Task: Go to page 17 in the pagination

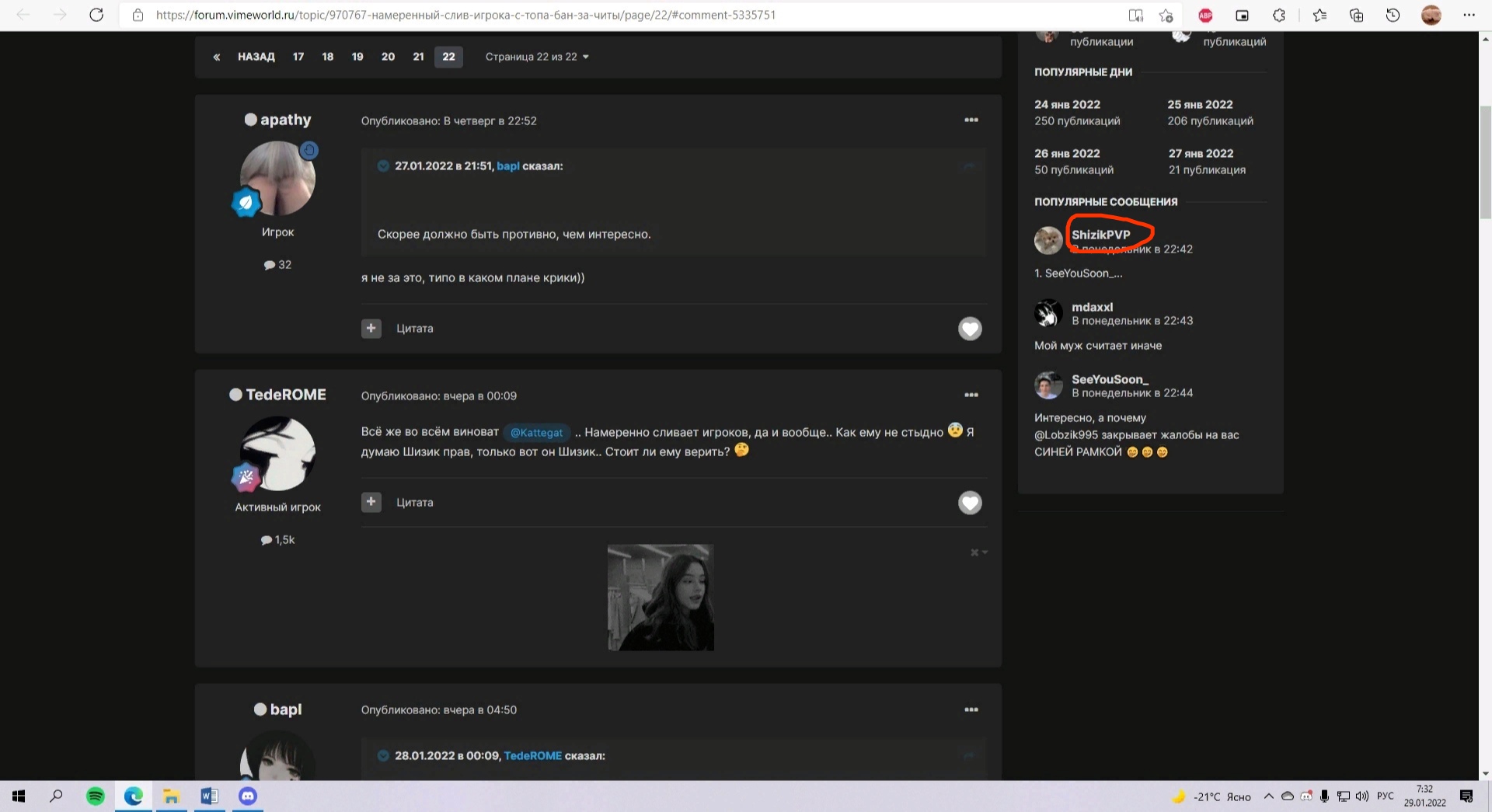Action: pos(298,57)
